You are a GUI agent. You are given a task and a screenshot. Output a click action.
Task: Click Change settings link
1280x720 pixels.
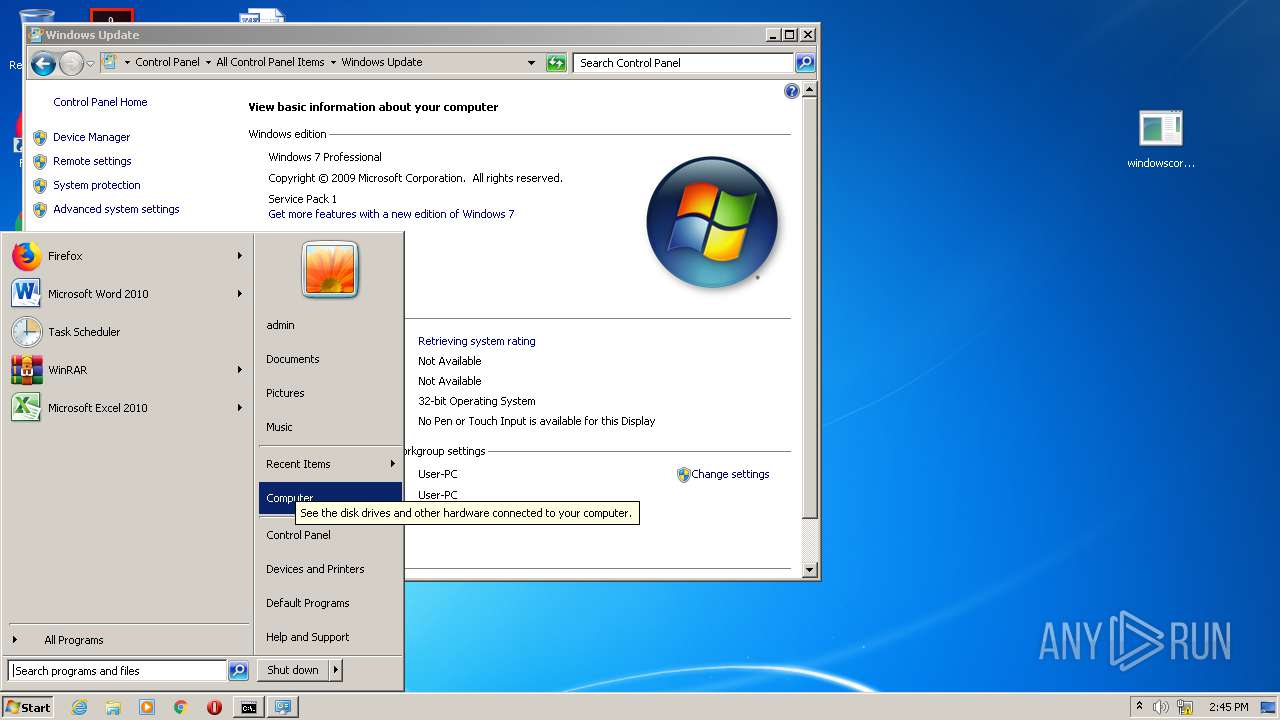coord(730,474)
